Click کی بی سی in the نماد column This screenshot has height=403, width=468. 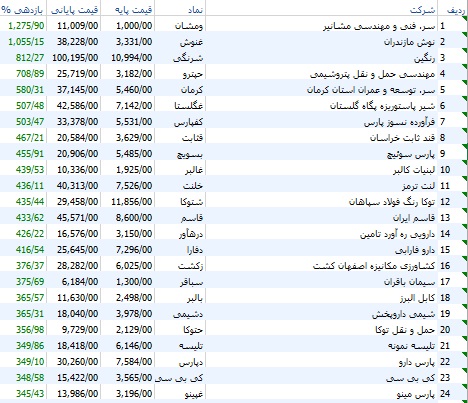179,378
